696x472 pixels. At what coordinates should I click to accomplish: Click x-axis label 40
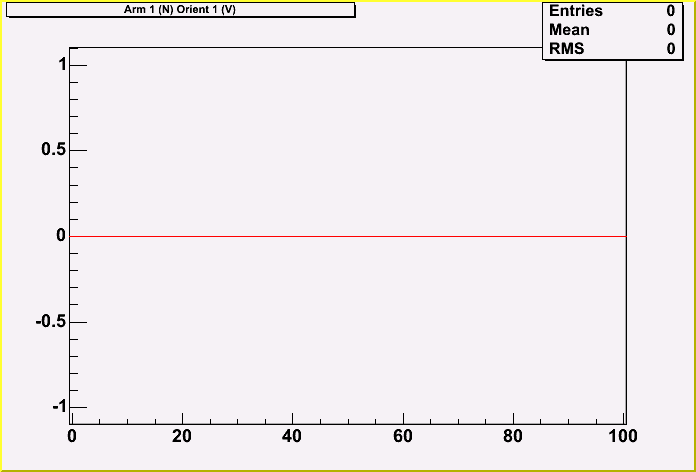292,436
